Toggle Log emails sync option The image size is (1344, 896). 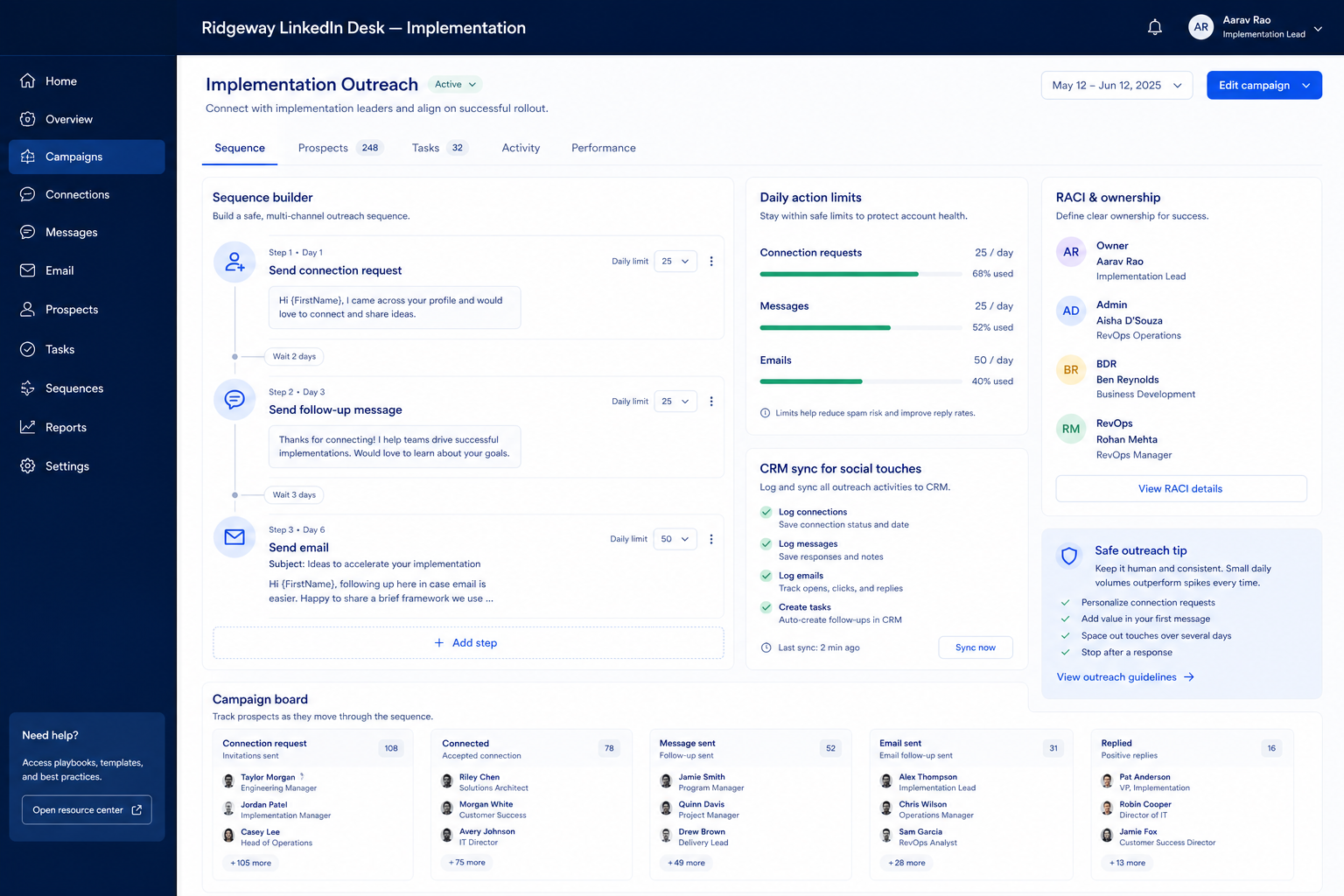click(x=766, y=576)
